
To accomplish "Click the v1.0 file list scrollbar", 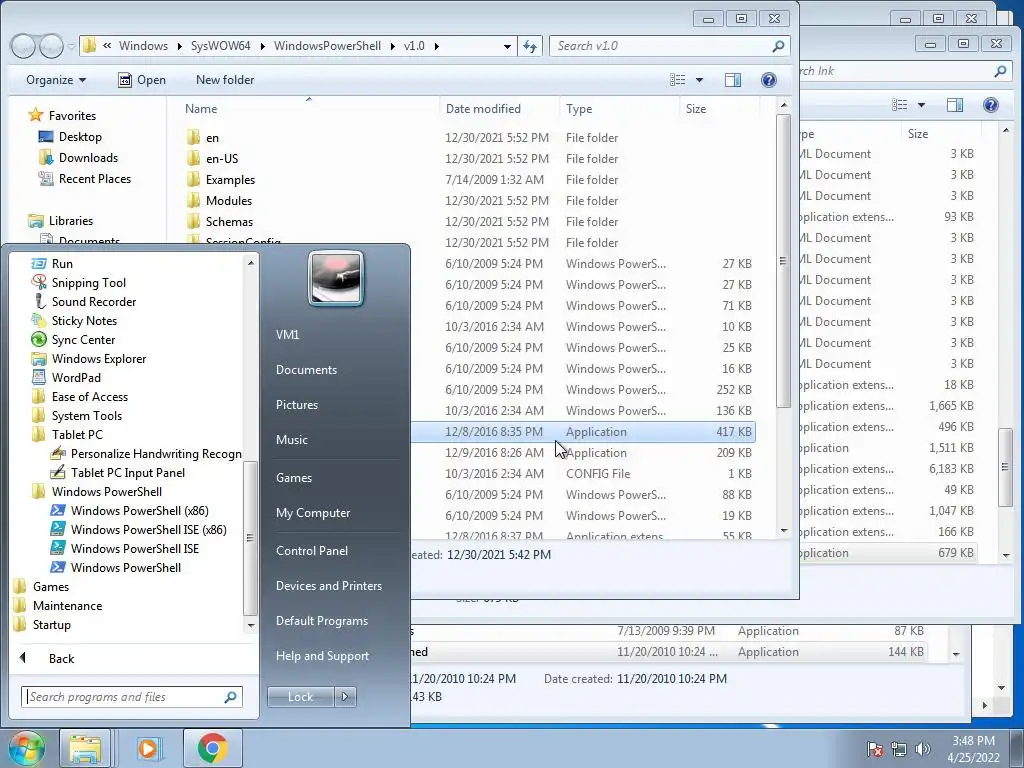I will [x=784, y=261].
